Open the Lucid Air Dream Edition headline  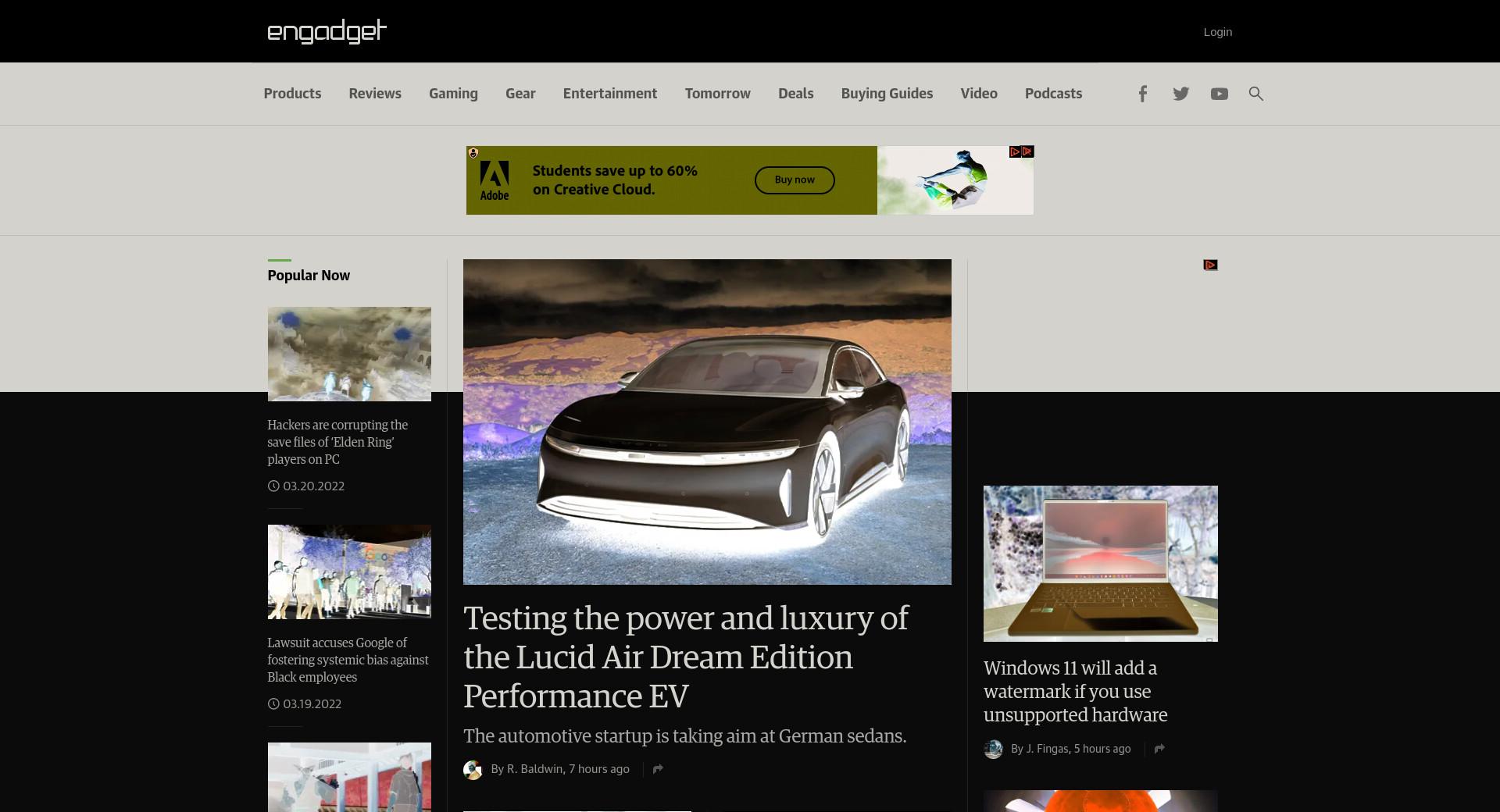(686, 657)
